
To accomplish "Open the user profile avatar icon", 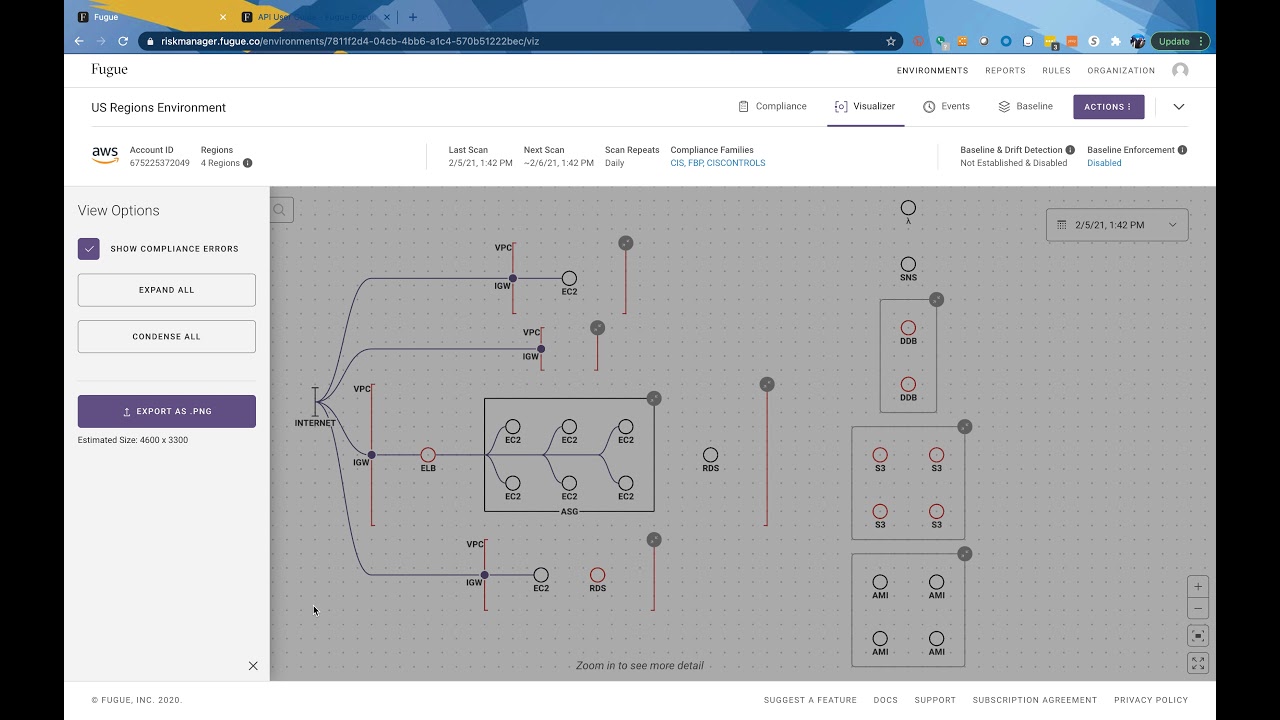I will pyautogui.click(x=1180, y=70).
